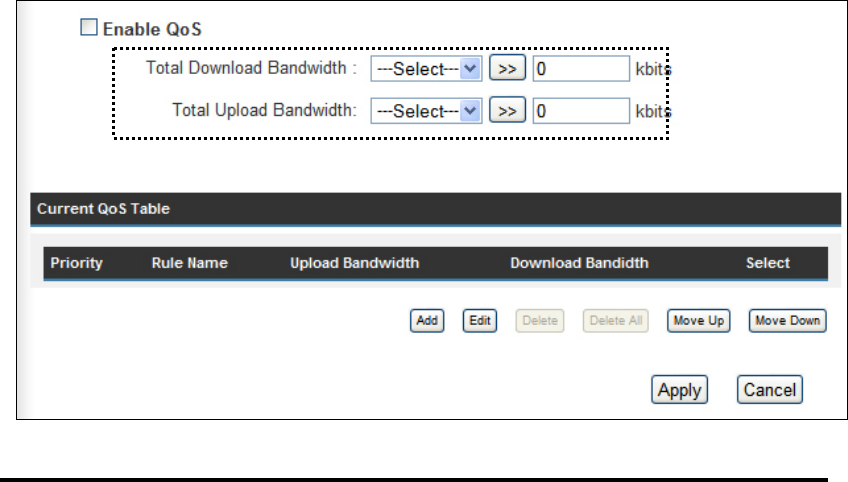Move the selected rule up
Screen dimensions: 848x482
click(699, 321)
